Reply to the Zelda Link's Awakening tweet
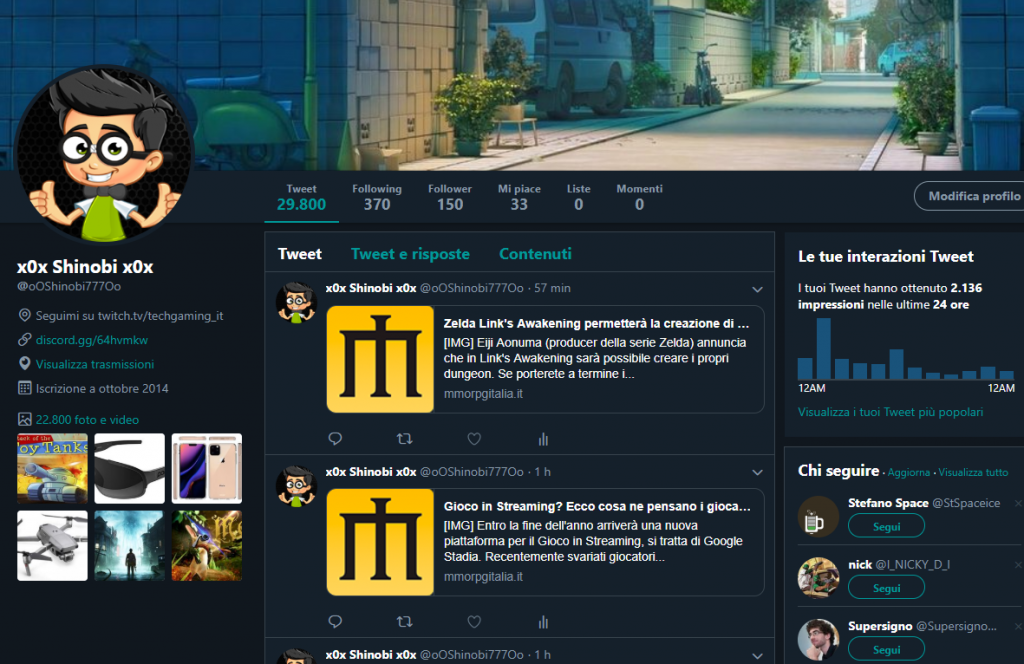The height and width of the screenshot is (664, 1024). point(335,439)
